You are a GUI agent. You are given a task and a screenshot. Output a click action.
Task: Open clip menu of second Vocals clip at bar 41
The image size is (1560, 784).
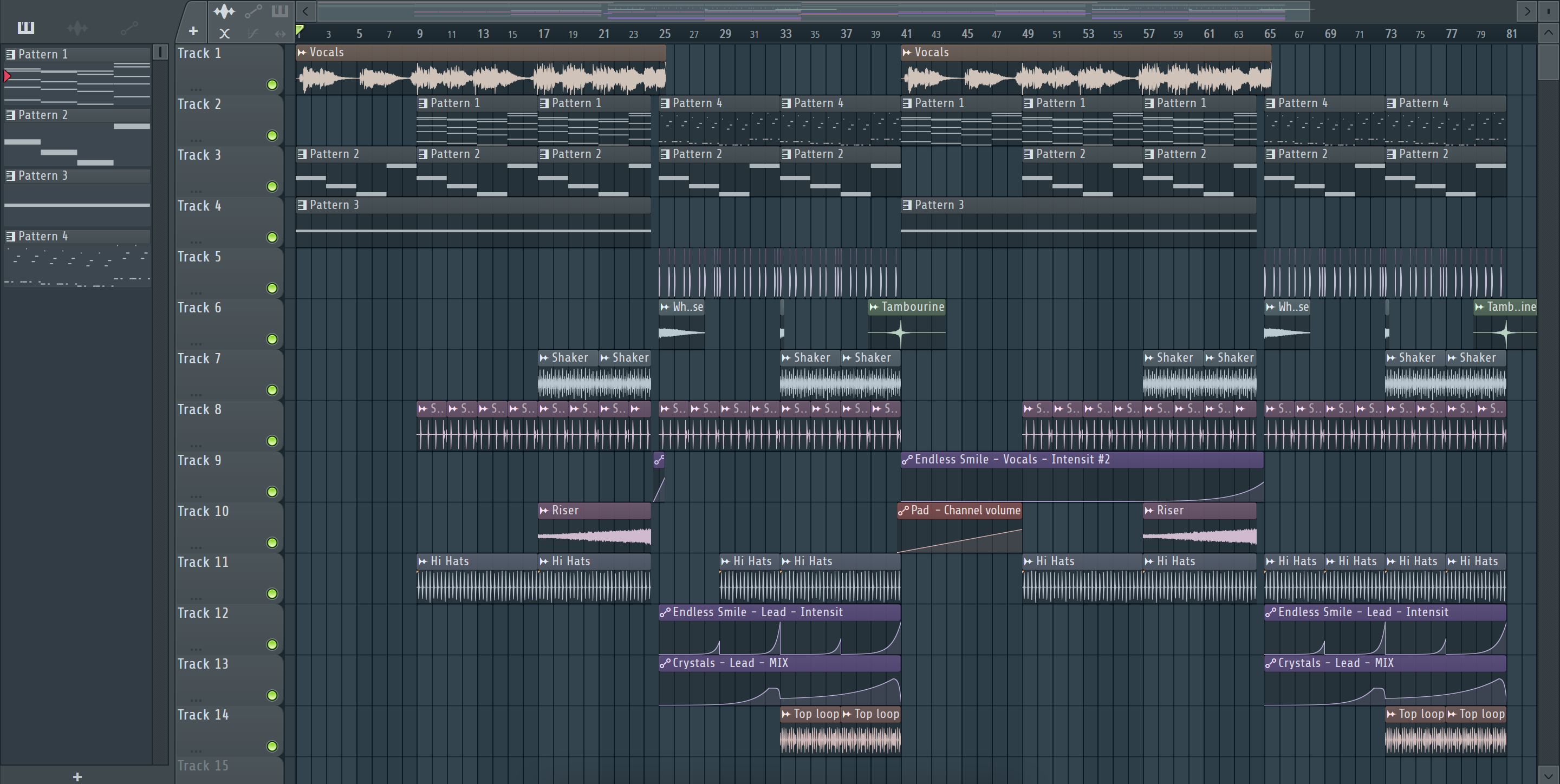[907, 53]
